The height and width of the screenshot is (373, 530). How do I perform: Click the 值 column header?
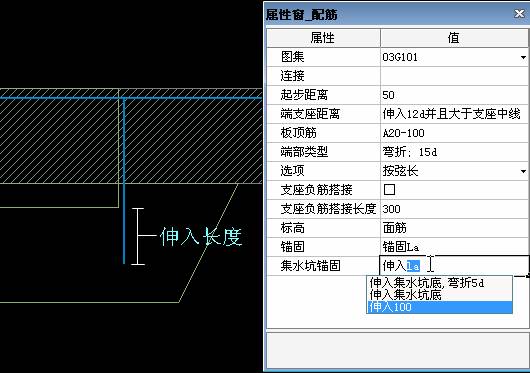coord(454,38)
